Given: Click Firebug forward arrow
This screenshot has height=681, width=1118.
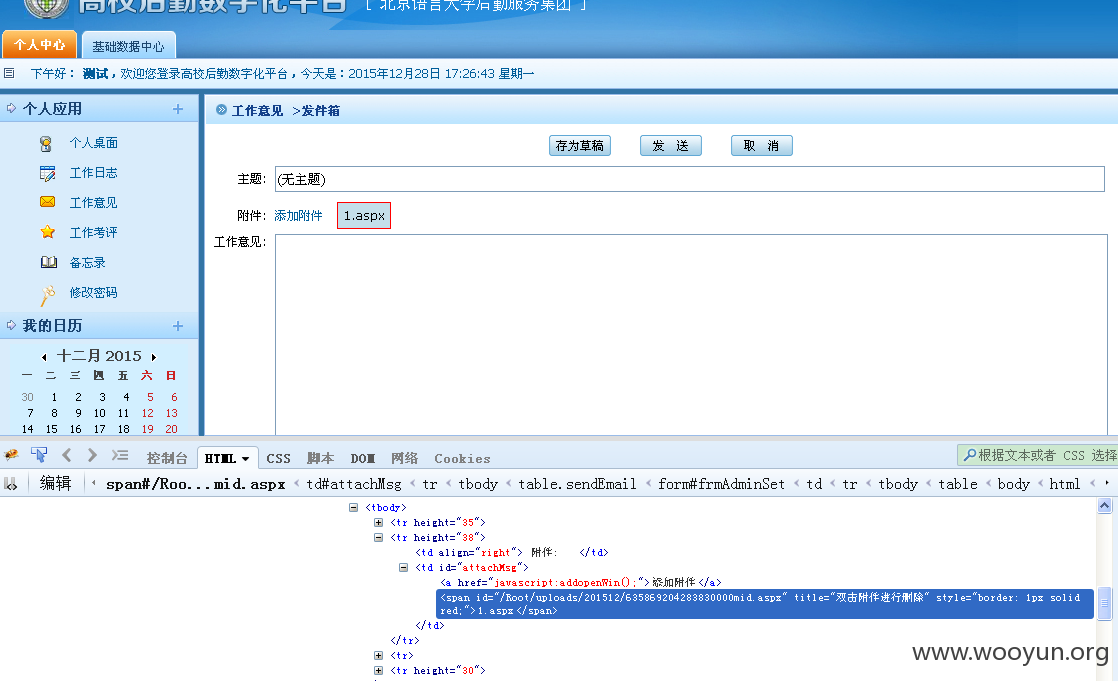Looking at the screenshot, I should click(x=92, y=455).
